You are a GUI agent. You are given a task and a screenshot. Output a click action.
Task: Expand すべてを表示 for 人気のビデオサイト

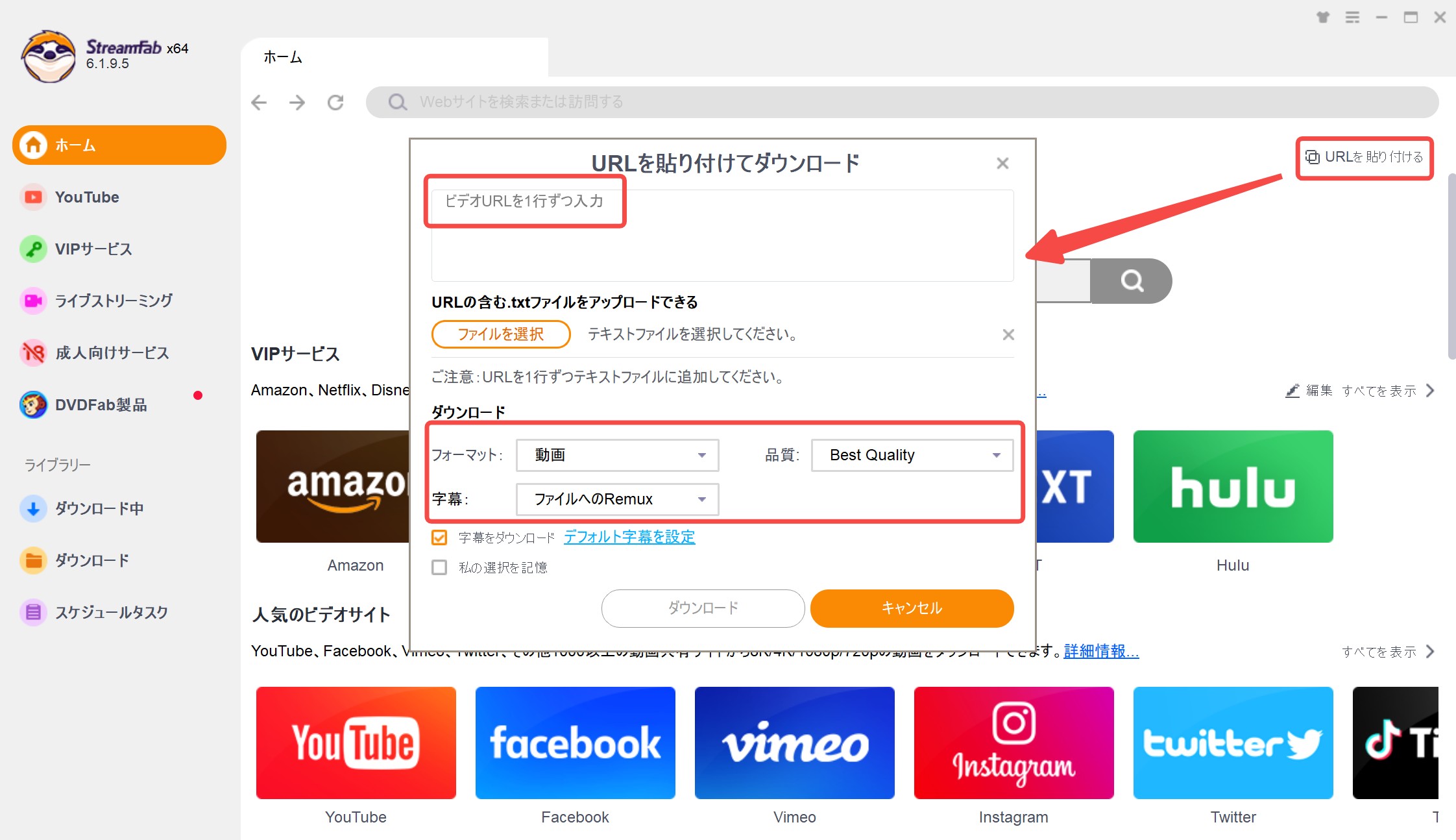(x=1387, y=651)
